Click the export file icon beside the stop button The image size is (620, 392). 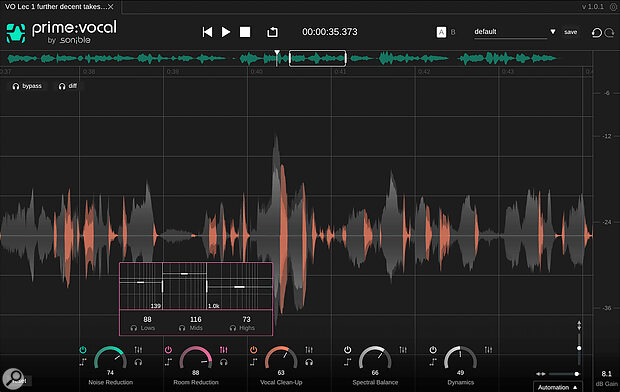point(272,32)
